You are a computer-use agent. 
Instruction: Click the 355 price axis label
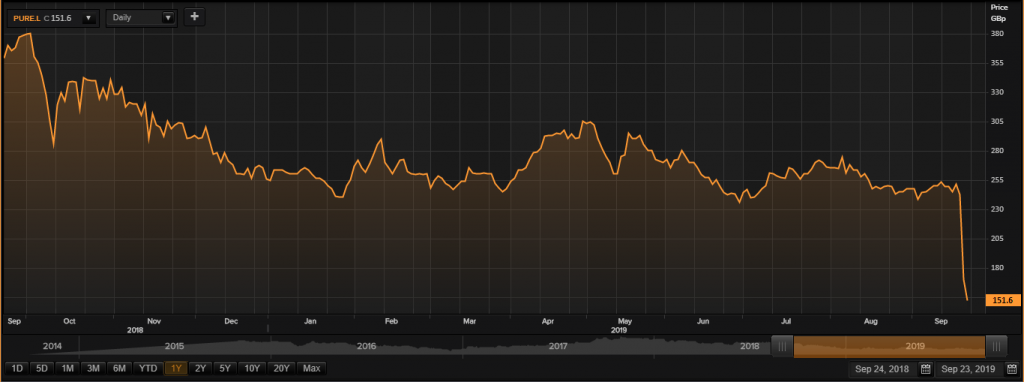point(997,63)
